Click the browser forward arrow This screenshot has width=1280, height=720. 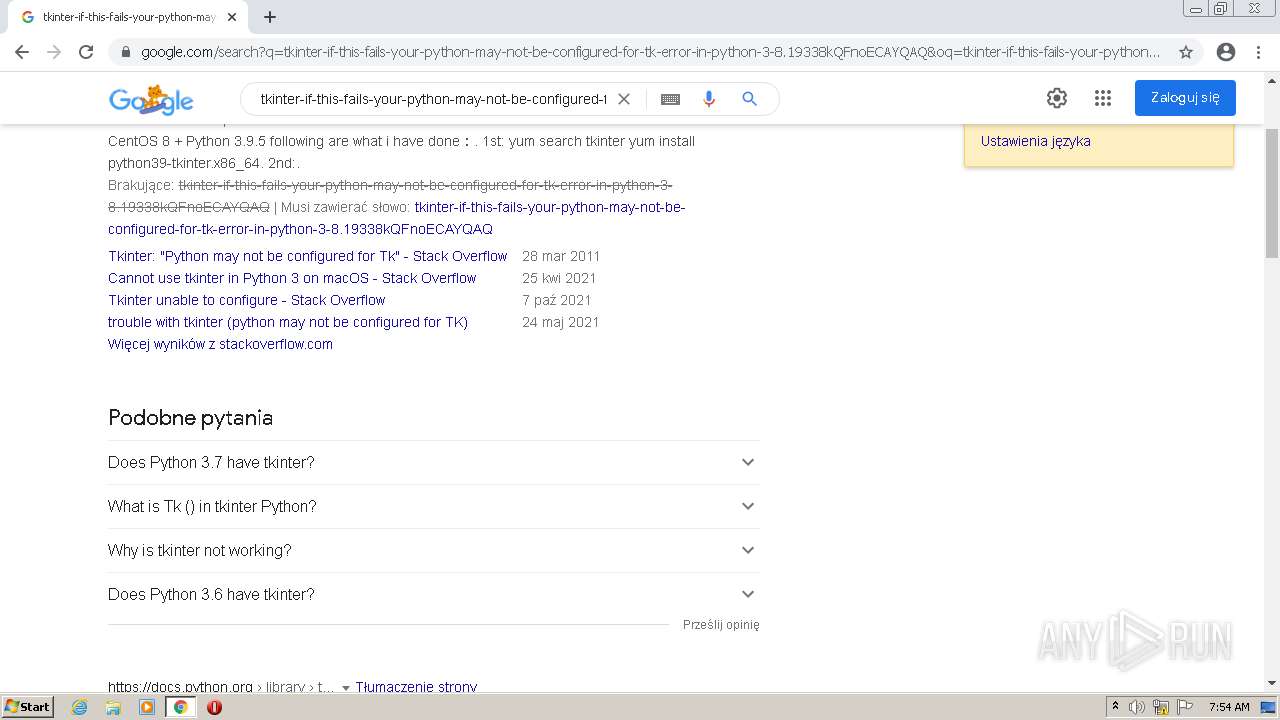(x=54, y=52)
